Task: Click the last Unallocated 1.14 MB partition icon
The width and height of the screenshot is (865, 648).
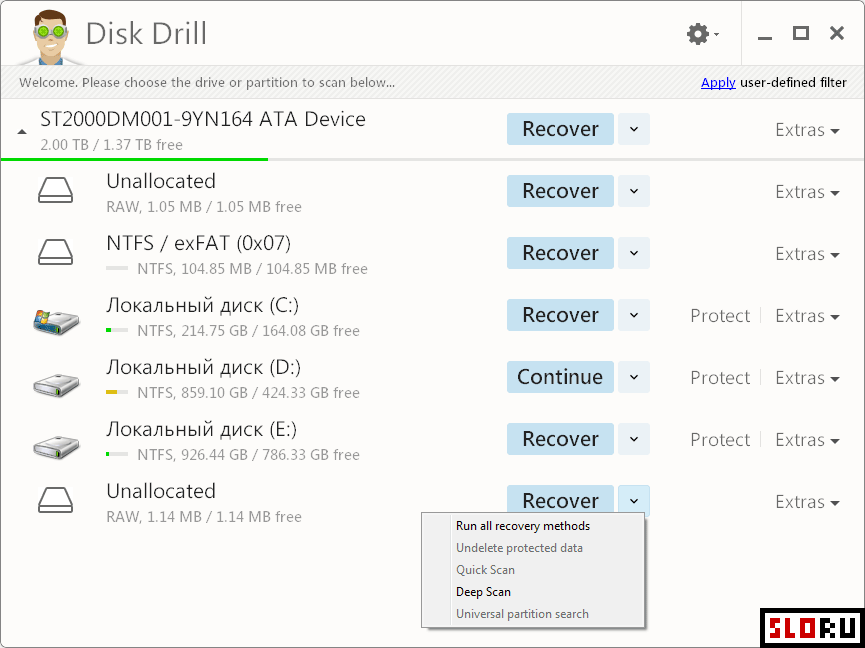Action: click(55, 500)
